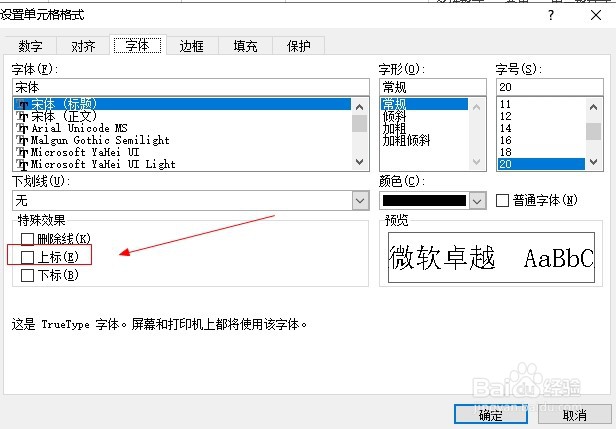
Task: Click the 微软卓越 AaBbCc preview box
Action: click(x=491, y=258)
